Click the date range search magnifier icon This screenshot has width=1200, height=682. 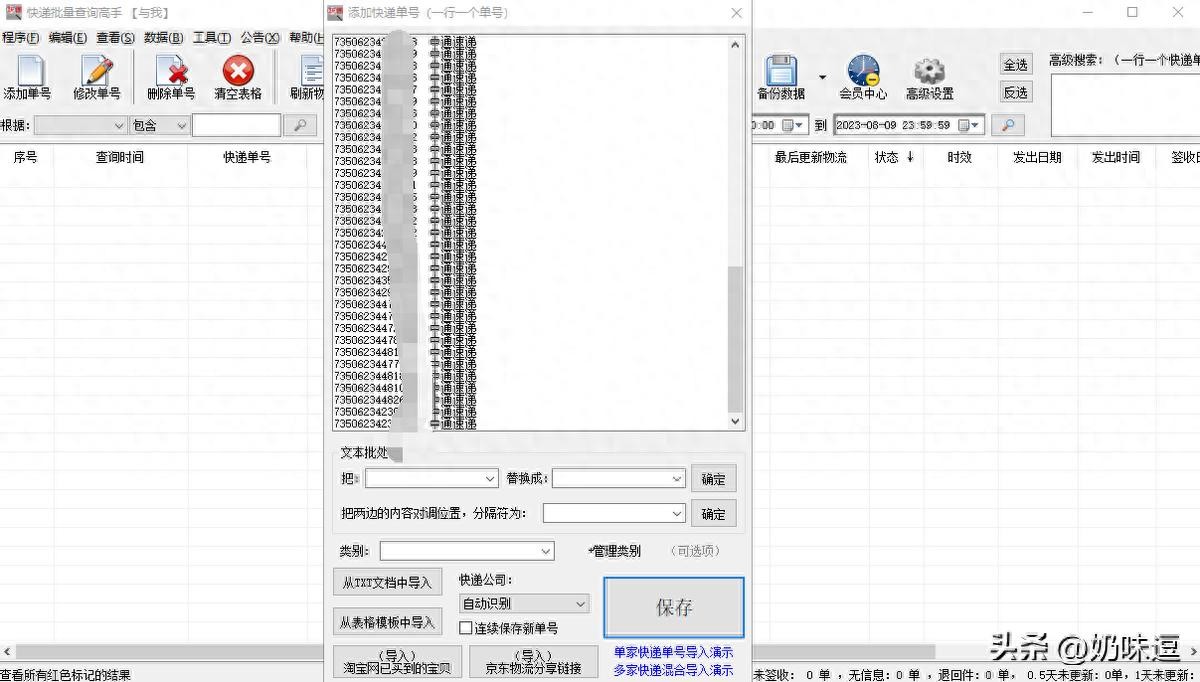(x=1008, y=125)
